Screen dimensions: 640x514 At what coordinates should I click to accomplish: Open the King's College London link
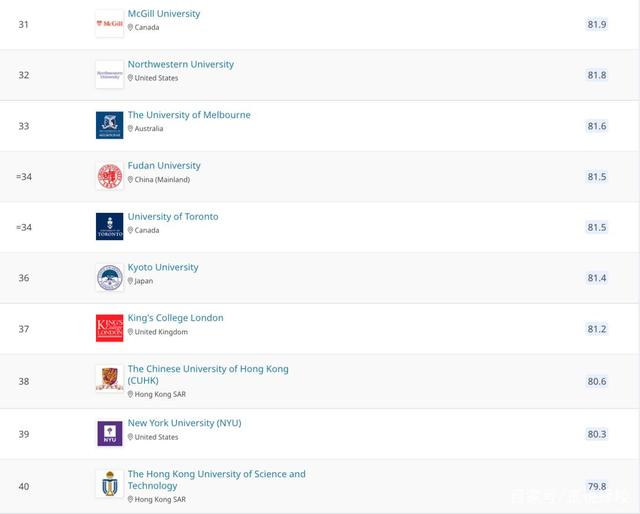pos(176,318)
